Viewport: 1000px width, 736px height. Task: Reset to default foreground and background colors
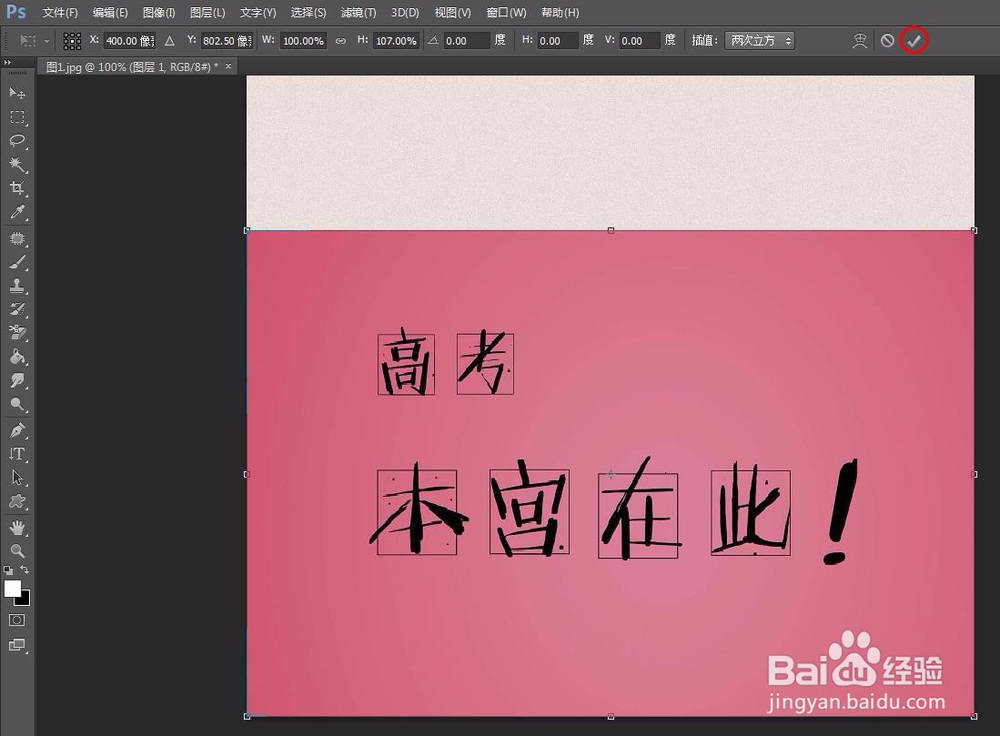click(8, 570)
